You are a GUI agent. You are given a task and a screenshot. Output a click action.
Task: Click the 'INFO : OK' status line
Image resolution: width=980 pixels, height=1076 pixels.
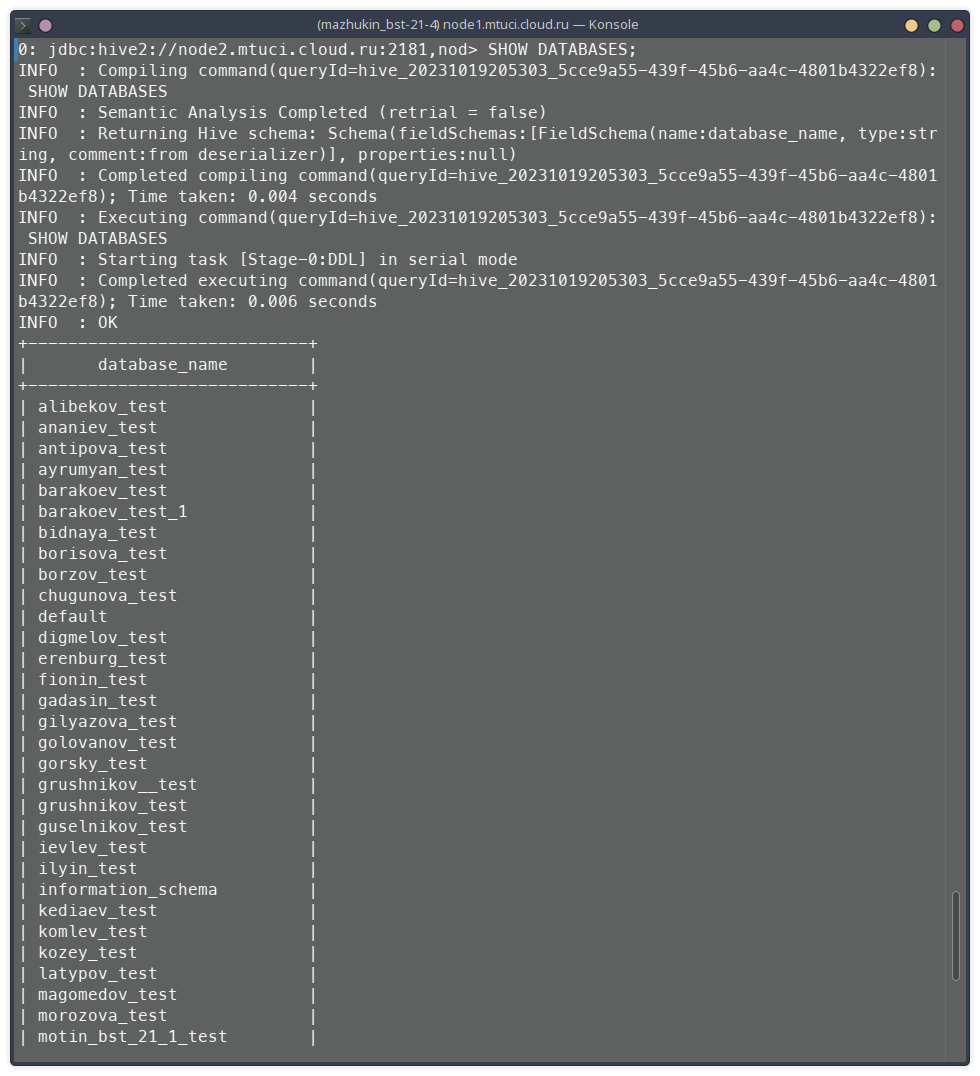tap(68, 322)
